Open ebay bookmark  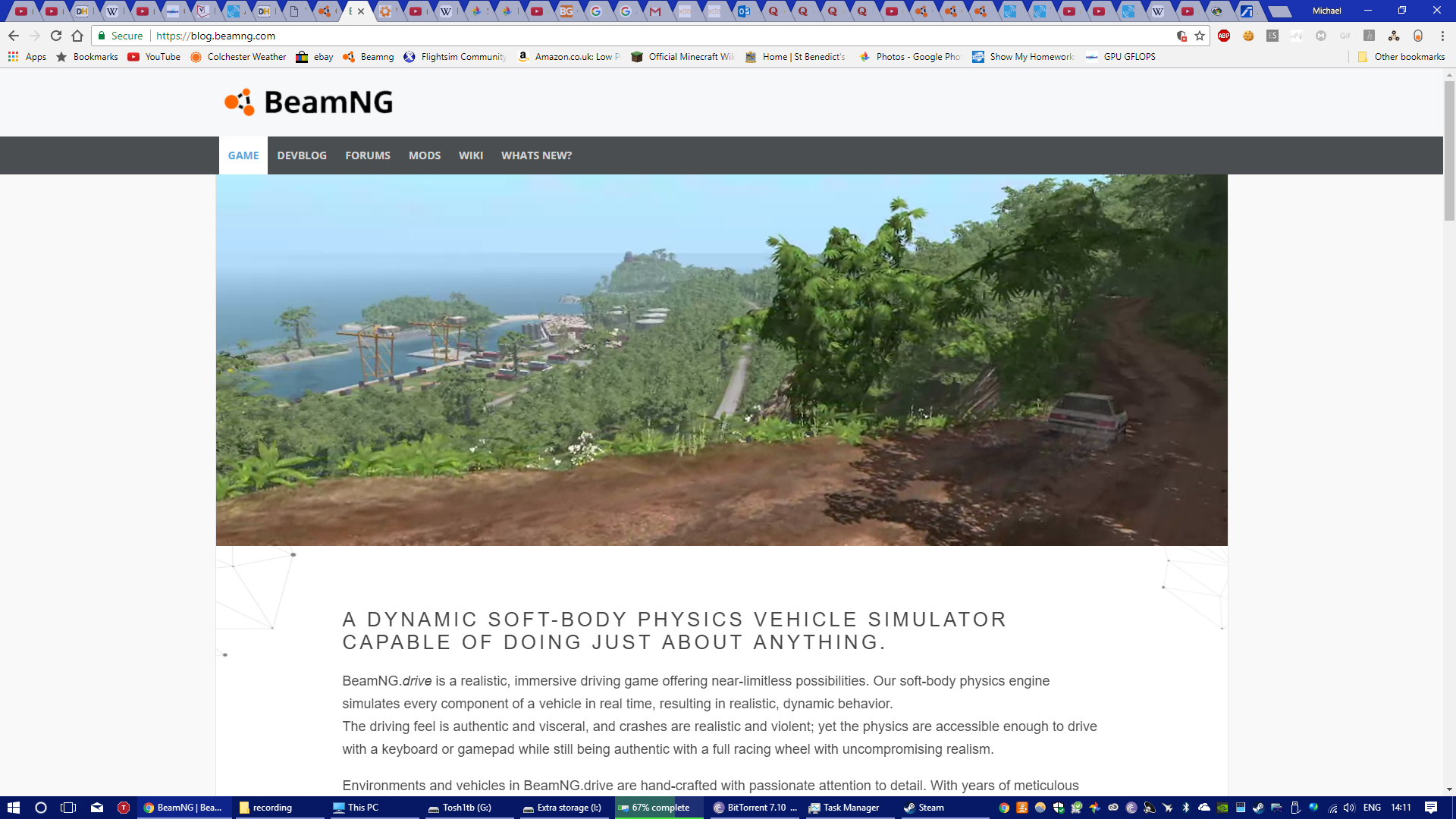pyautogui.click(x=315, y=57)
